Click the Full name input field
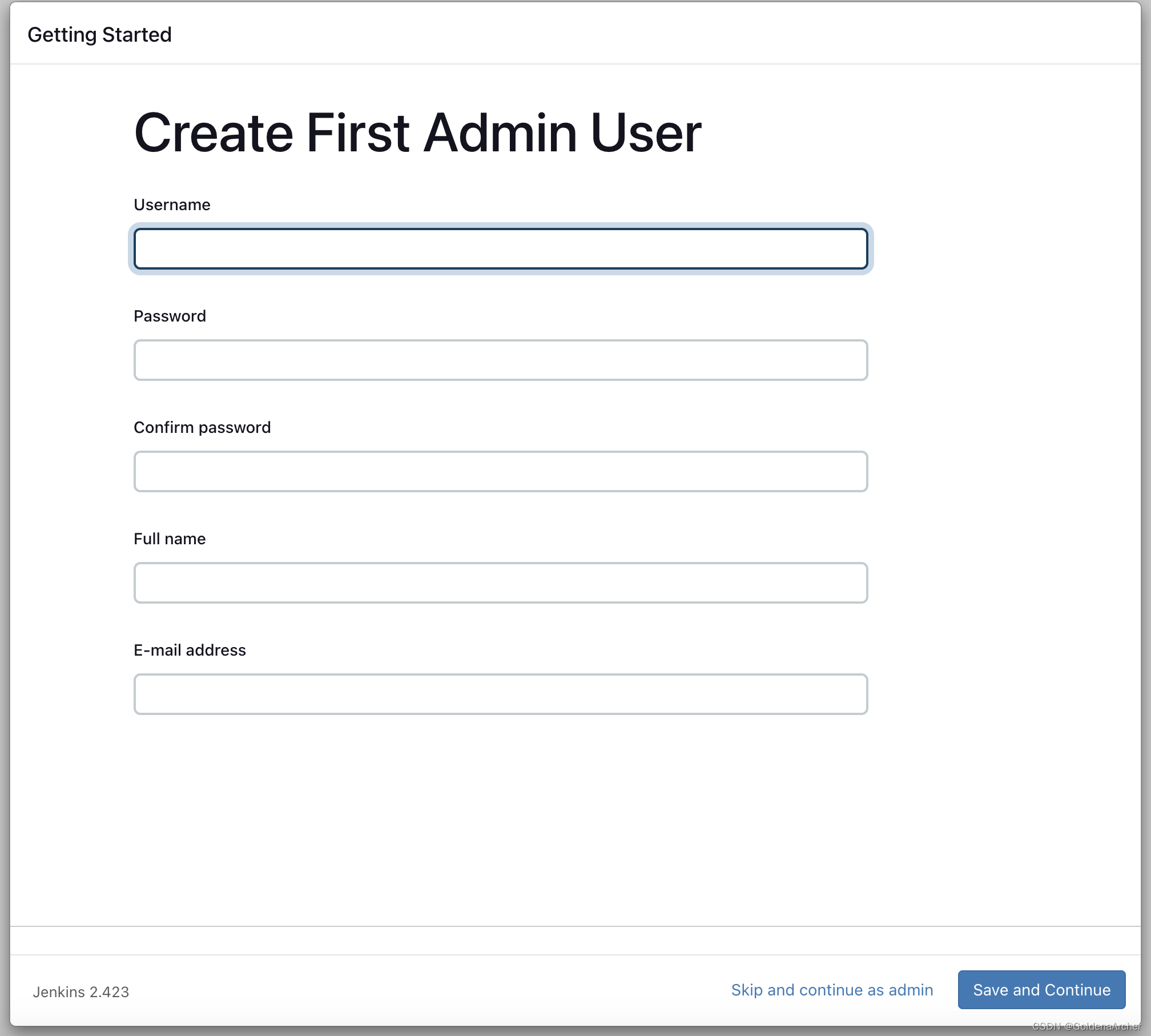 (500, 582)
